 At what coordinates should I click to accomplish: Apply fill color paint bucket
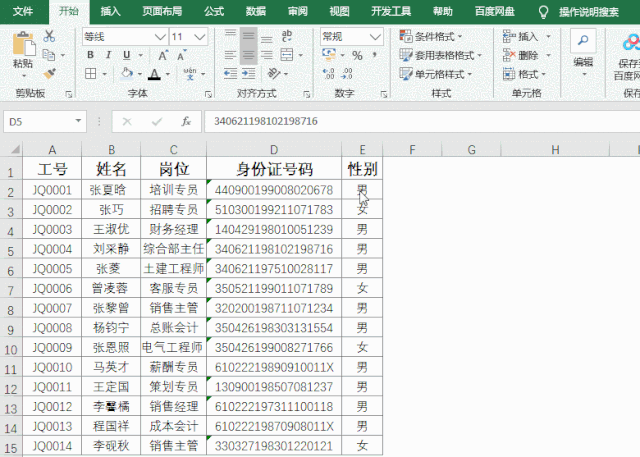pyautogui.click(x=127, y=73)
